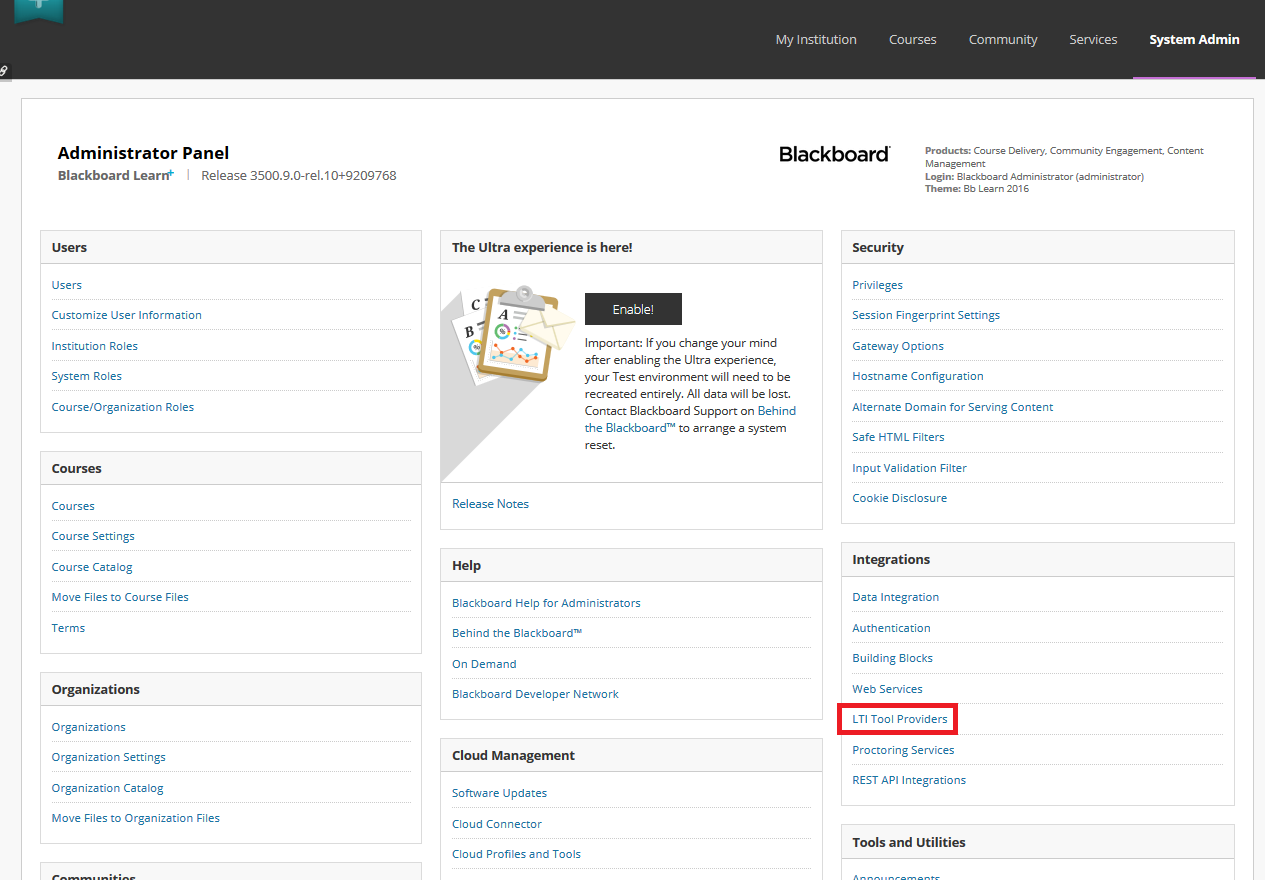Image resolution: width=1265 pixels, height=880 pixels.
Task: Click the Login: Blackboard Administrator text
Action: tap(1034, 177)
